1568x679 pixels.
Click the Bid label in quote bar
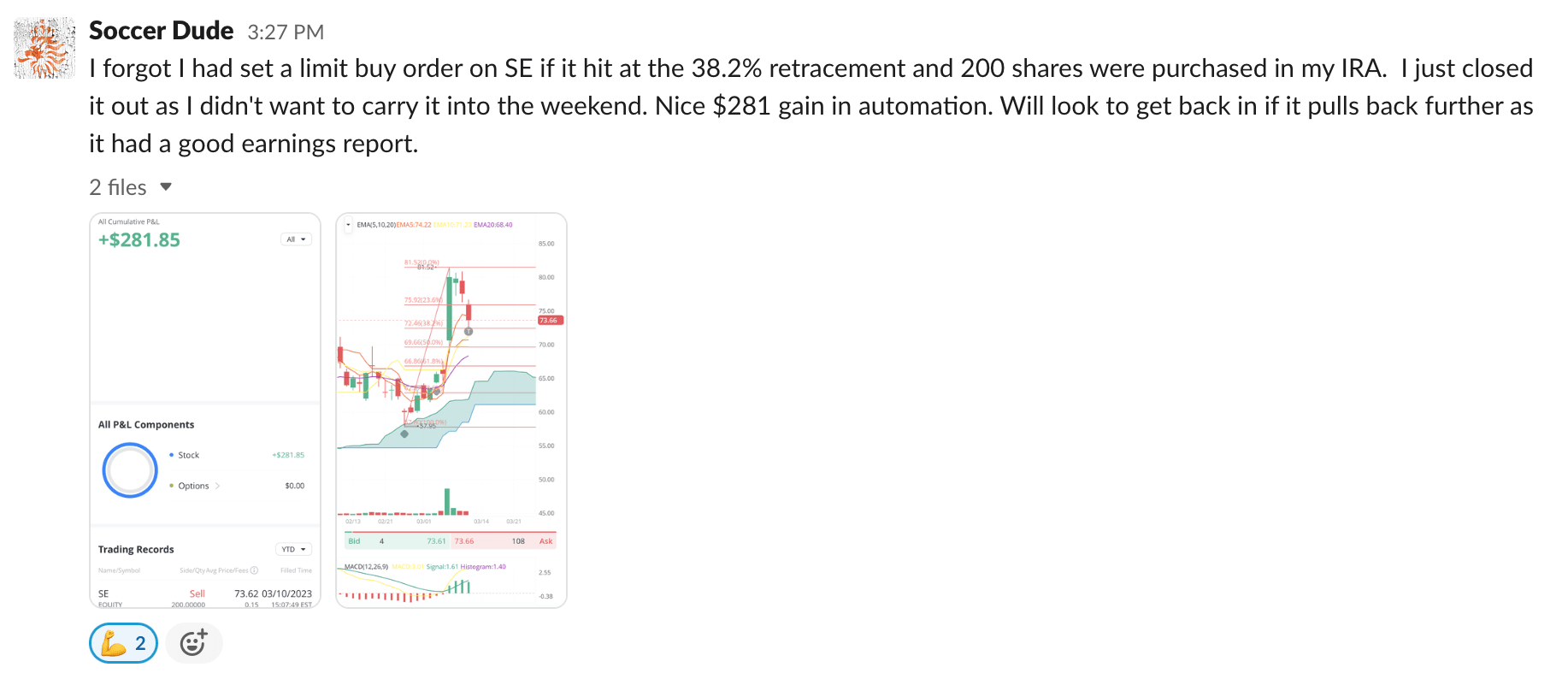click(354, 541)
